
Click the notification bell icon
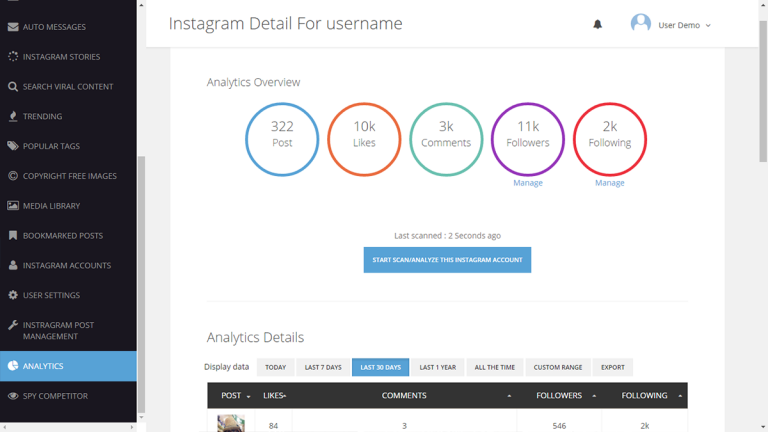pos(598,24)
